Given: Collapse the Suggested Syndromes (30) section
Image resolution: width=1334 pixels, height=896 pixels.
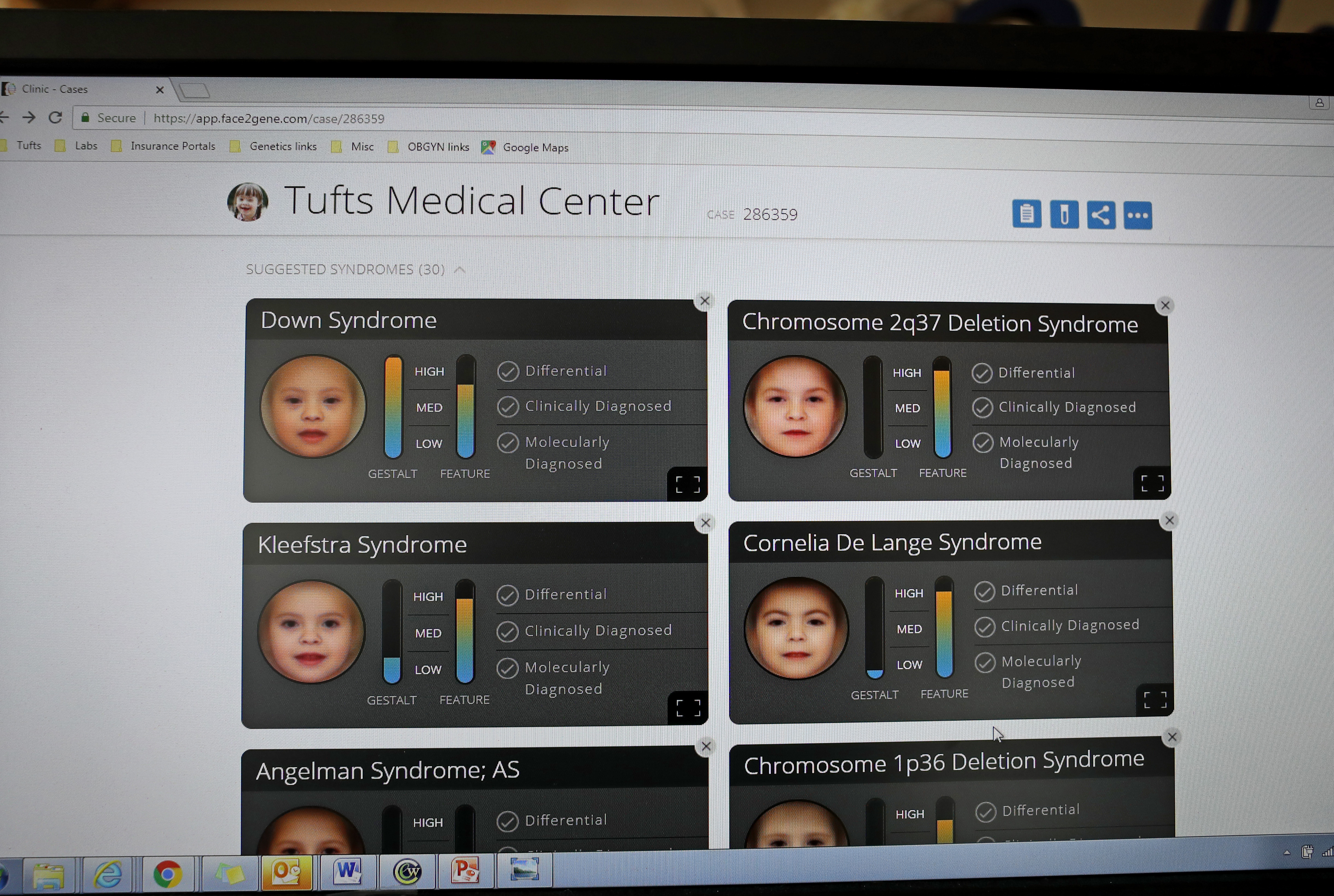Looking at the screenshot, I should 459,270.
